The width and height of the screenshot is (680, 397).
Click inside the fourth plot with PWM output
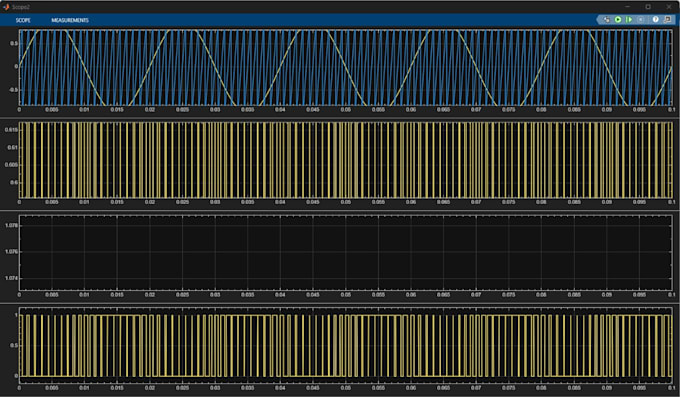(x=345, y=345)
